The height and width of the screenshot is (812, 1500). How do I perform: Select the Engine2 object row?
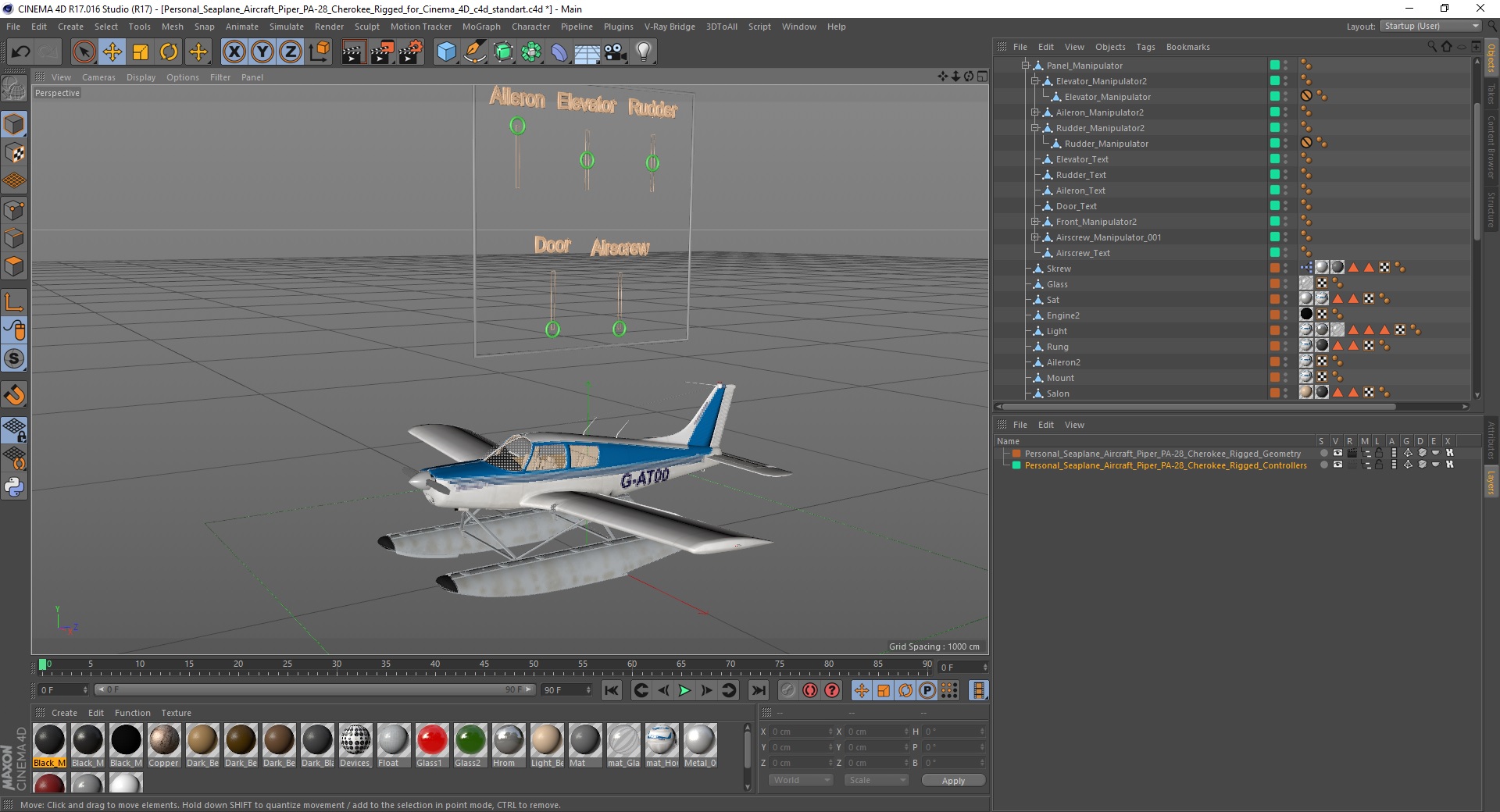pos(1062,315)
